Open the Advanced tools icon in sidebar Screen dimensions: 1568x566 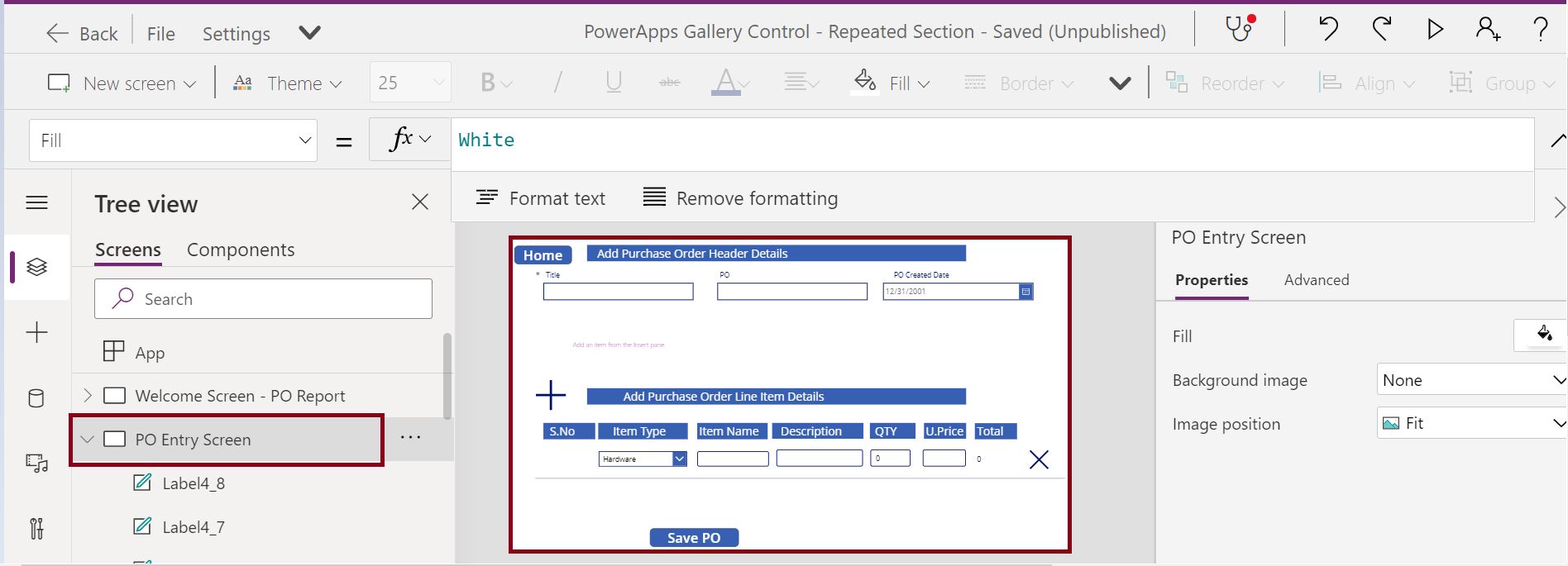click(x=37, y=528)
